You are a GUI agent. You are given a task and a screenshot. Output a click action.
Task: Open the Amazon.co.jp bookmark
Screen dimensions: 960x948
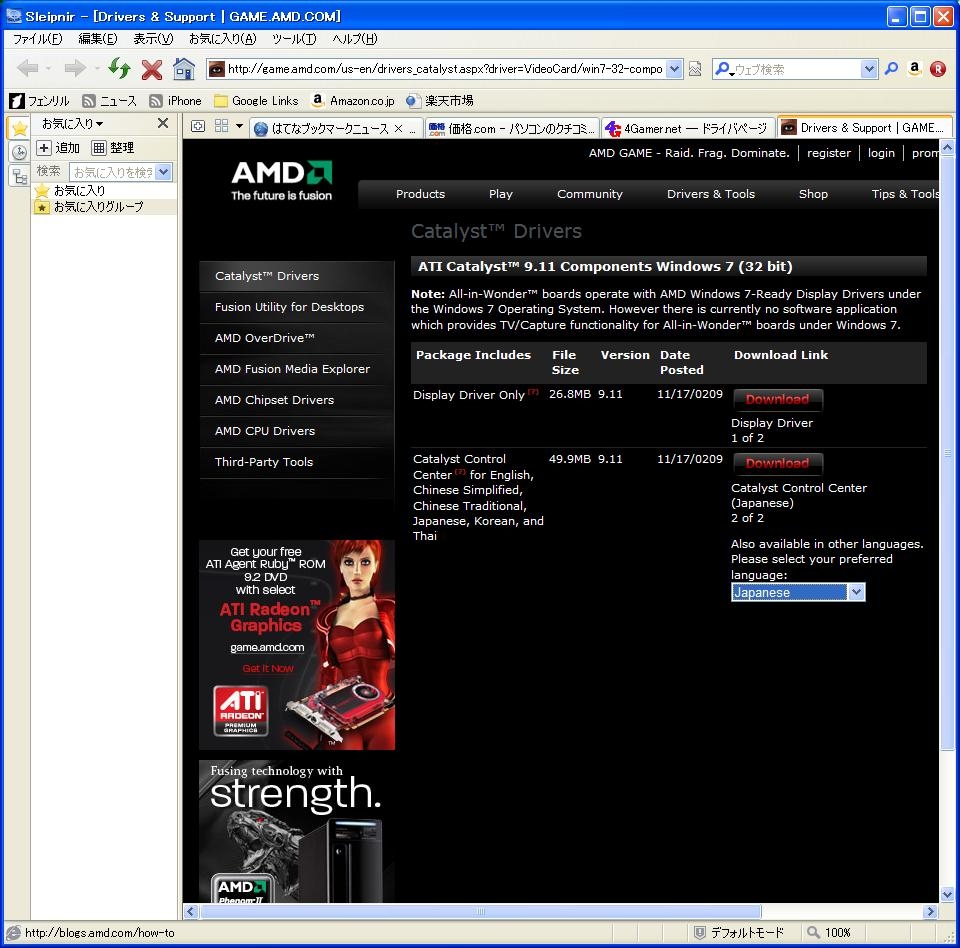click(353, 100)
